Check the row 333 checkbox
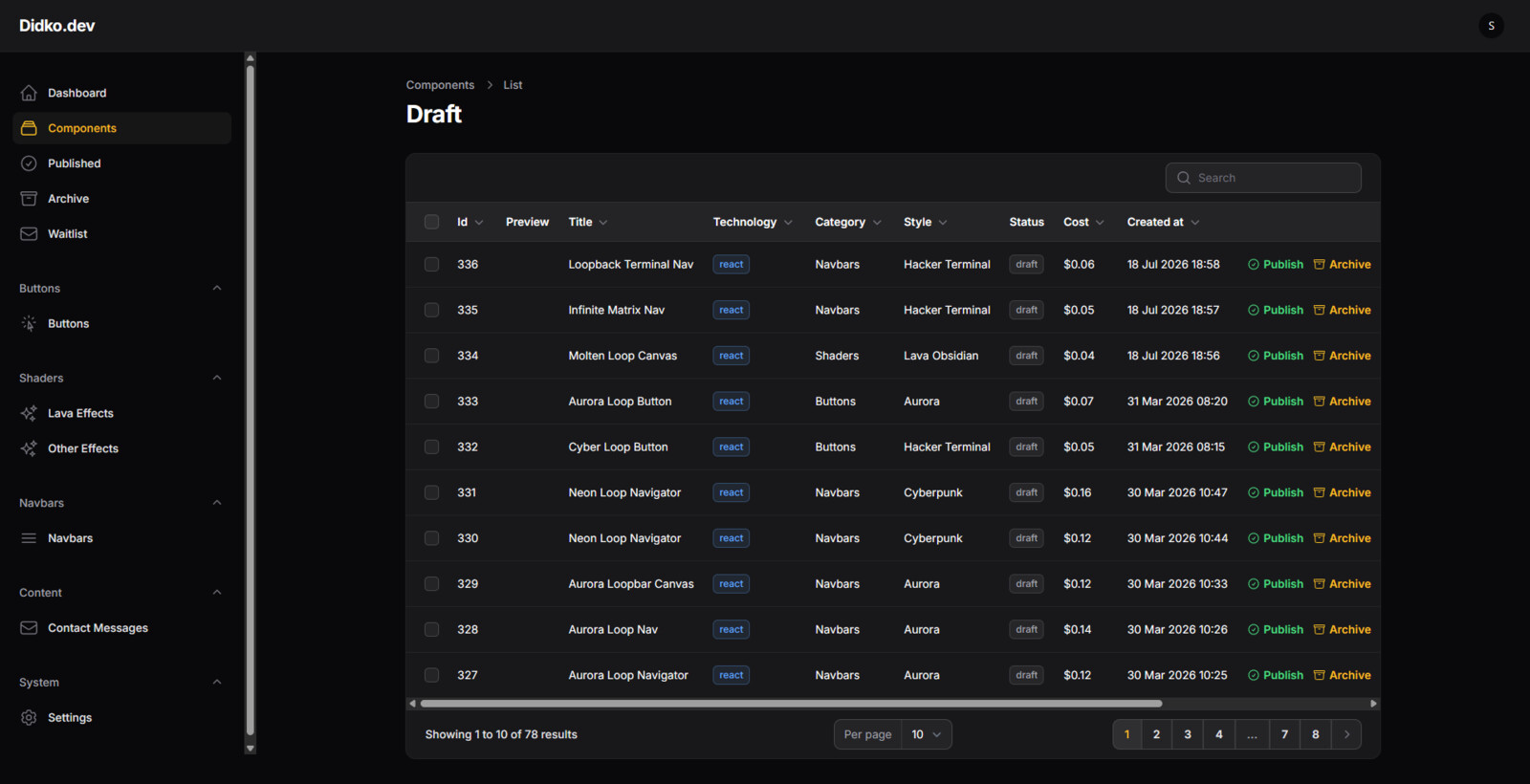 (x=432, y=402)
